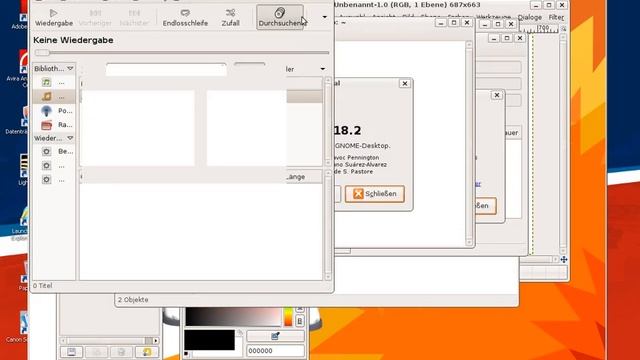
Task: Click the '0 Titel' status bar text
Action: (x=42, y=286)
